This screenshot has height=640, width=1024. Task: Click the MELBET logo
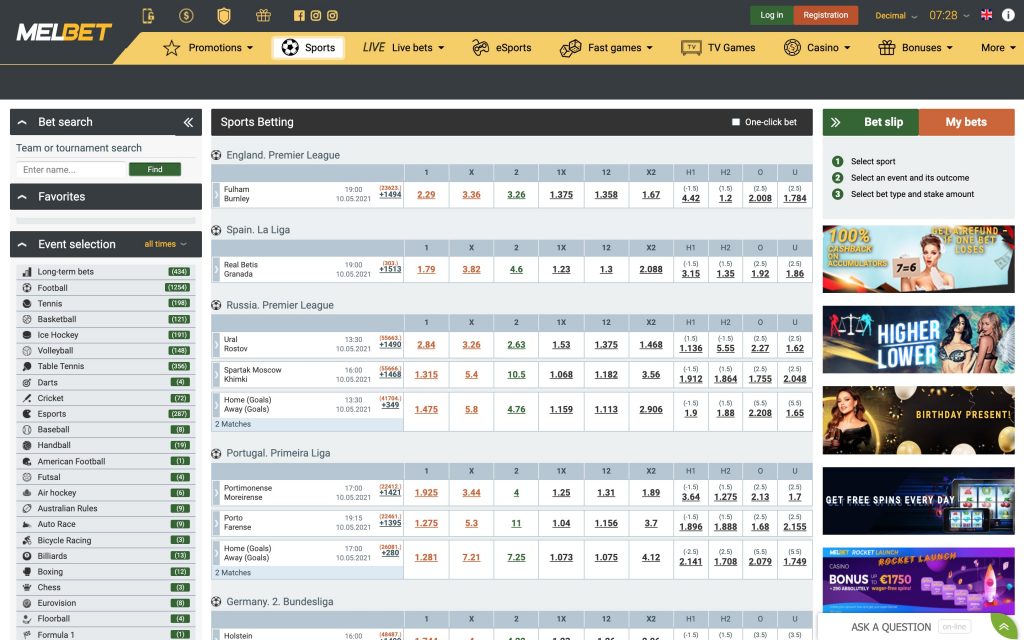click(64, 32)
